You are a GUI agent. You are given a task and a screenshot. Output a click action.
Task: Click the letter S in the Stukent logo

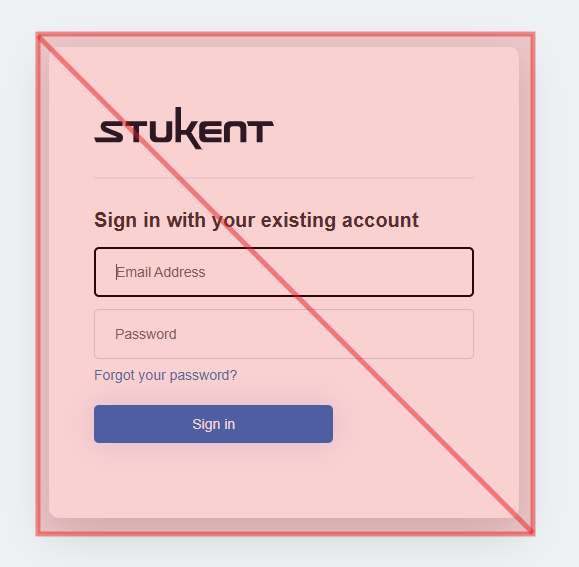click(109, 131)
